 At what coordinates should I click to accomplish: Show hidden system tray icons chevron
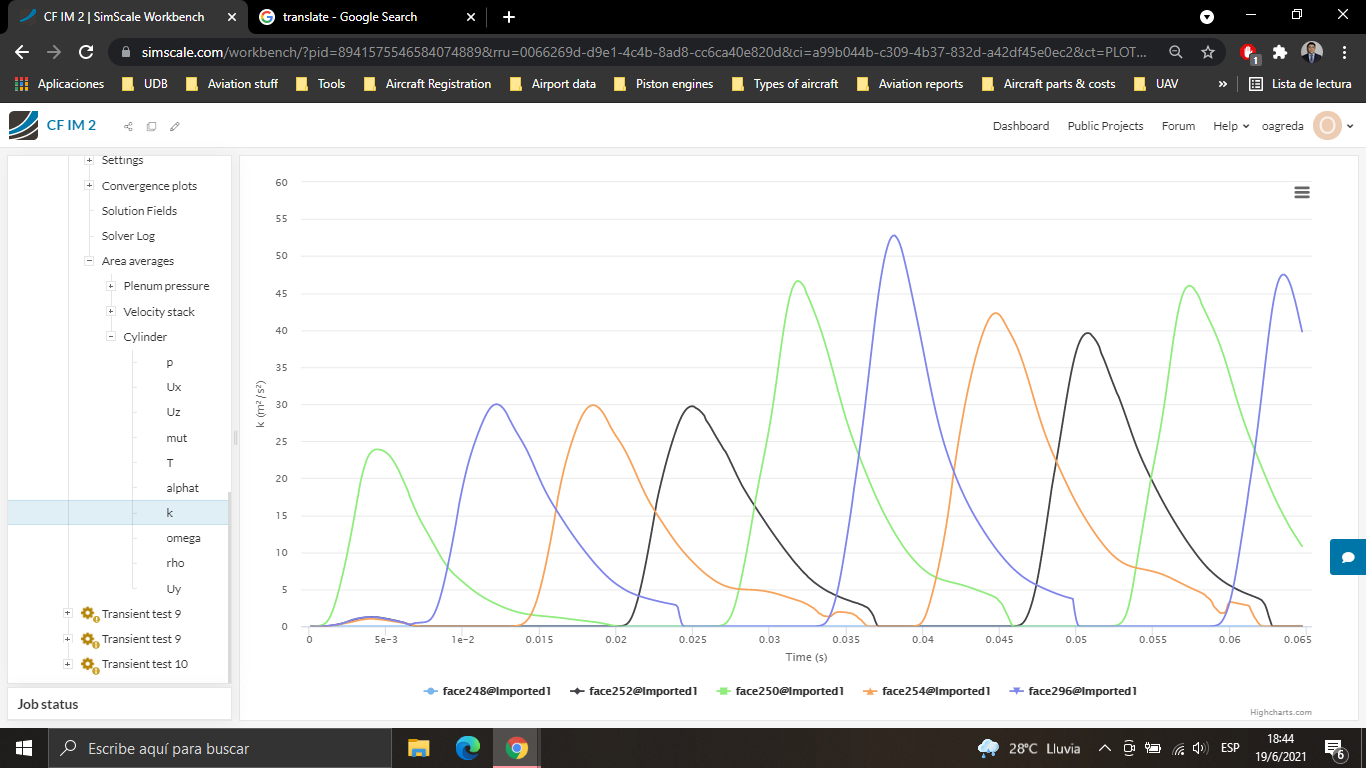coord(1105,748)
